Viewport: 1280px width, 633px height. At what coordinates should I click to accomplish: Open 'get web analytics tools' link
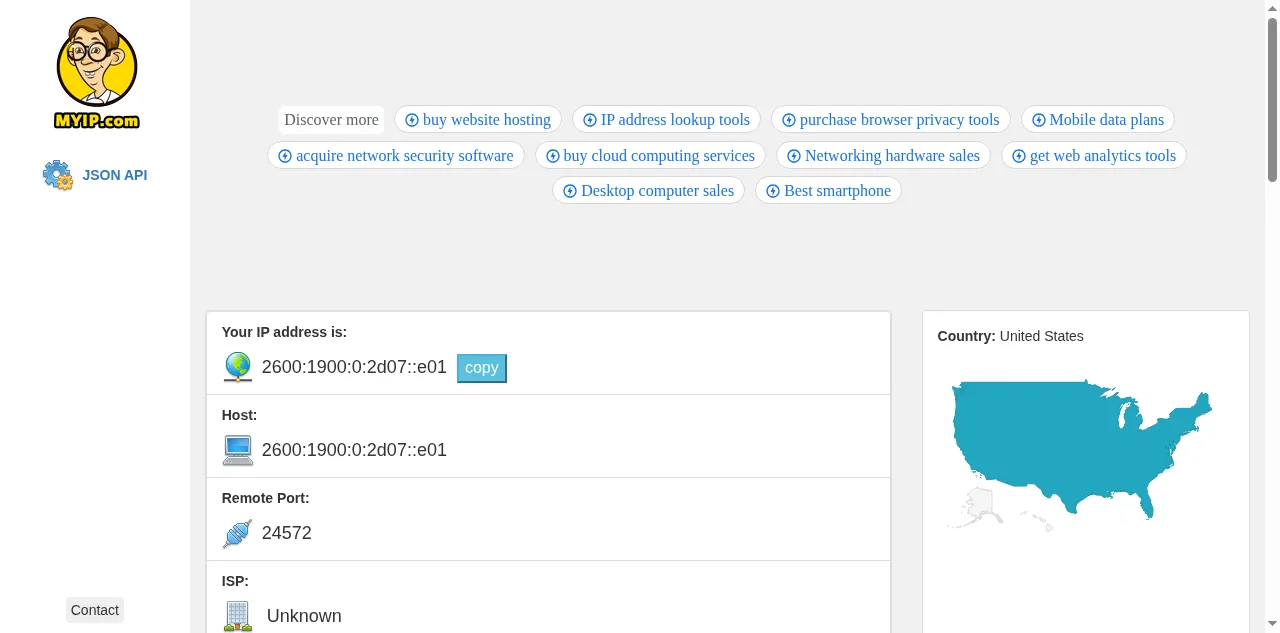[1094, 156]
